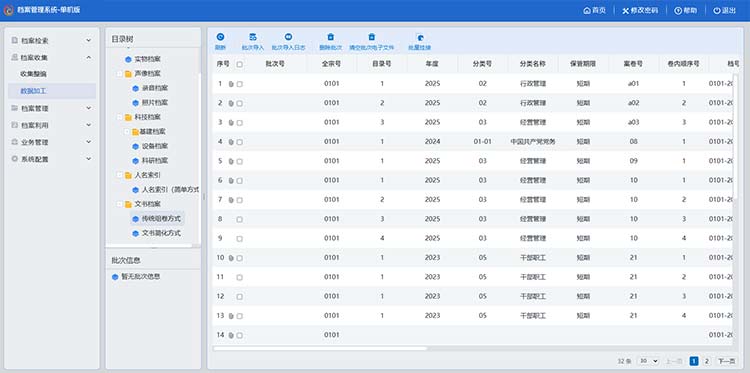Expand the 档案利用 sidebar chevron
Image resolution: width=750 pixels, height=373 pixels.
tap(88, 125)
